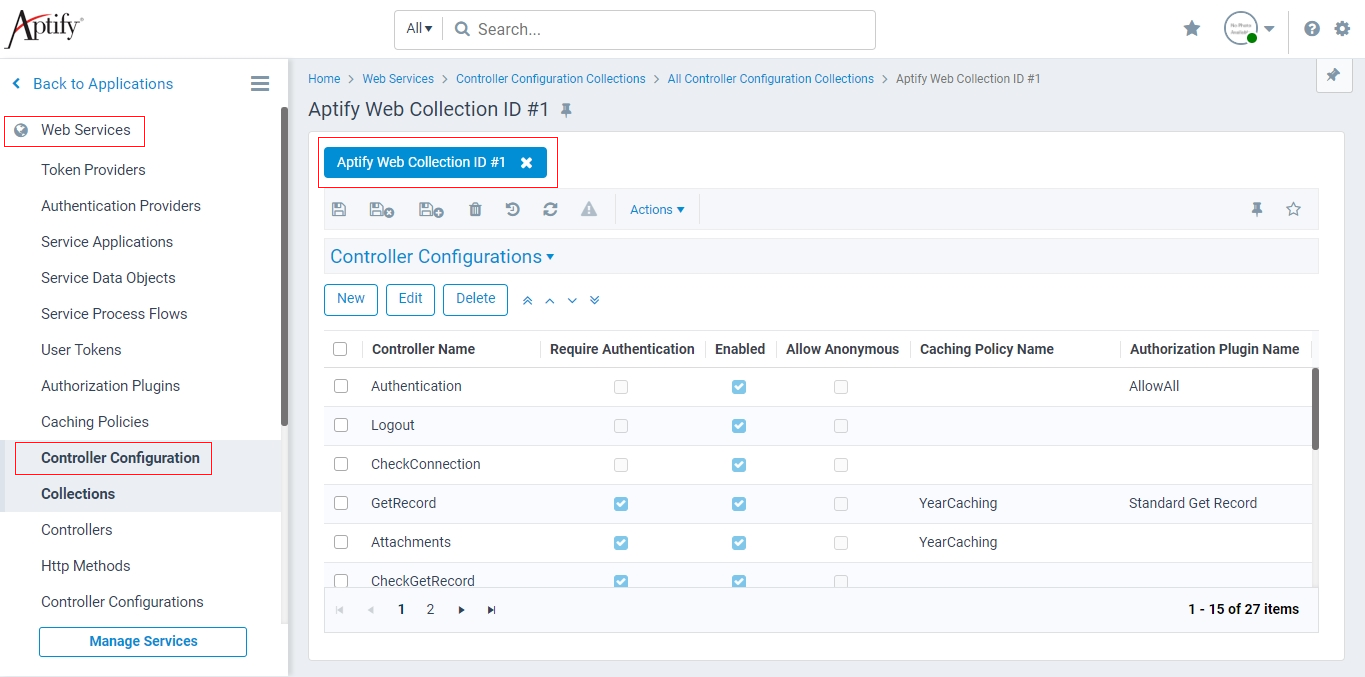This screenshot has height=677, width=1365.
Task: Open the Help question mark icon
Action: (1312, 29)
